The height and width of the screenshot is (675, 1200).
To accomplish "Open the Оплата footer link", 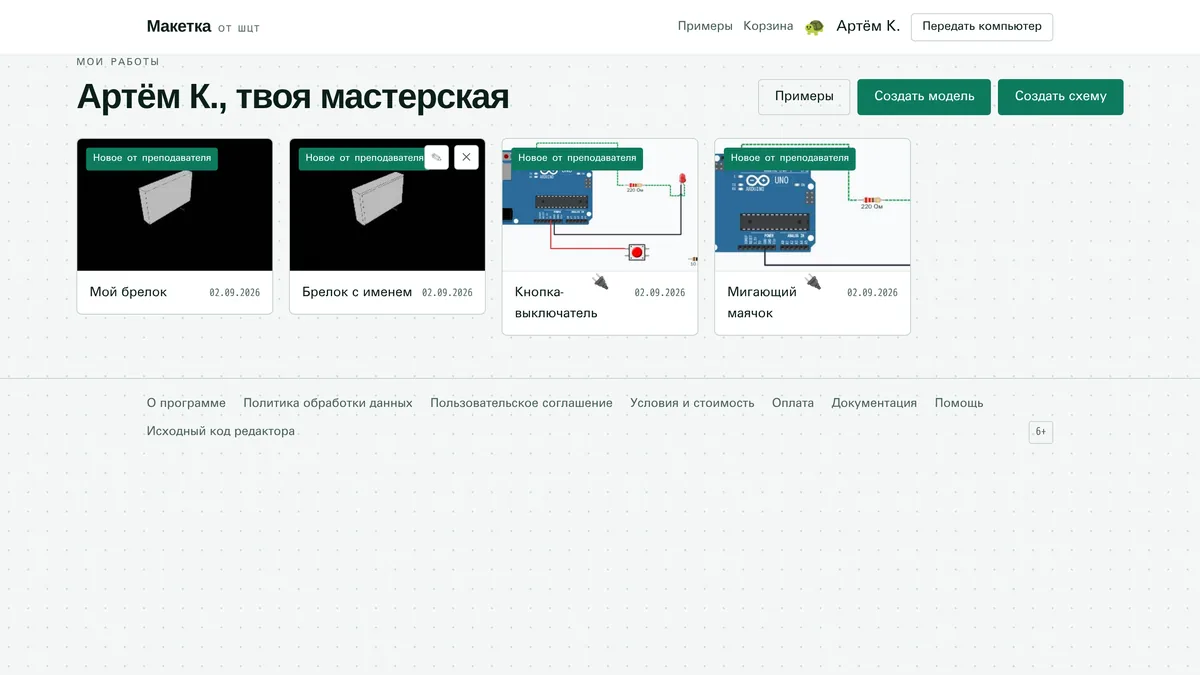I will tap(793, 403).
